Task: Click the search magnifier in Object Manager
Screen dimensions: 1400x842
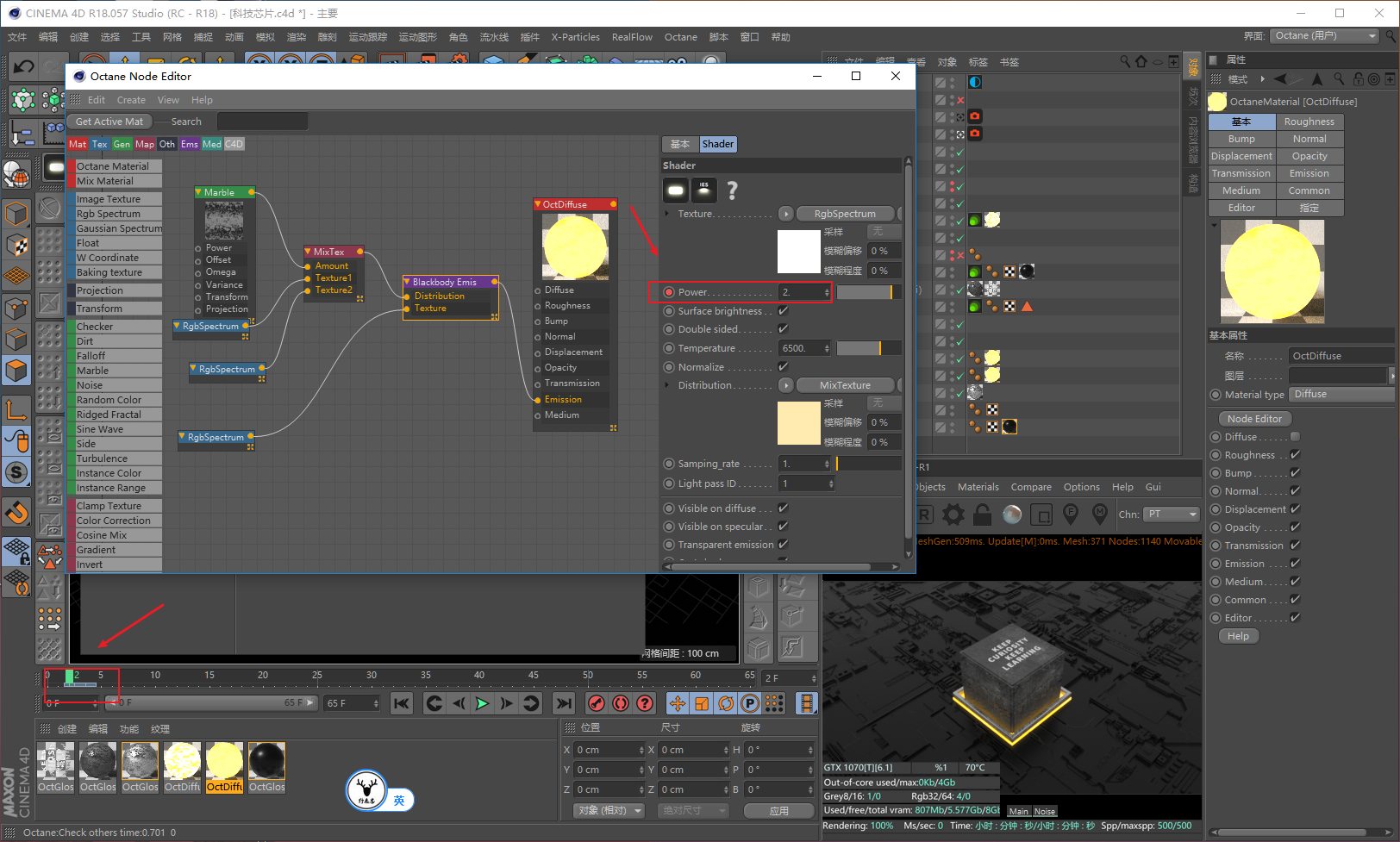Action: (1125, 61)
